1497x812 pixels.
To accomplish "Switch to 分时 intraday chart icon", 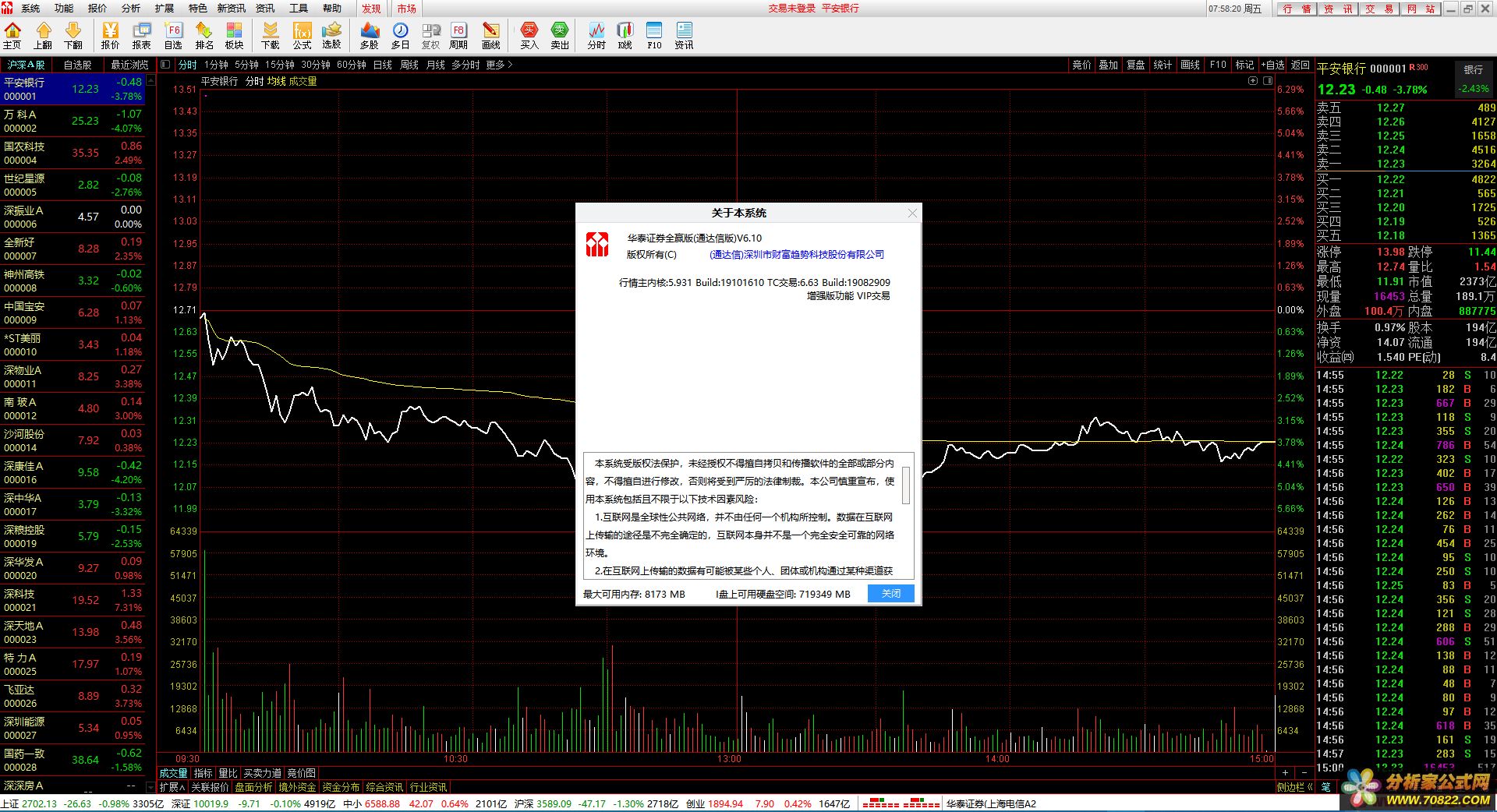I will coord(596,36).
